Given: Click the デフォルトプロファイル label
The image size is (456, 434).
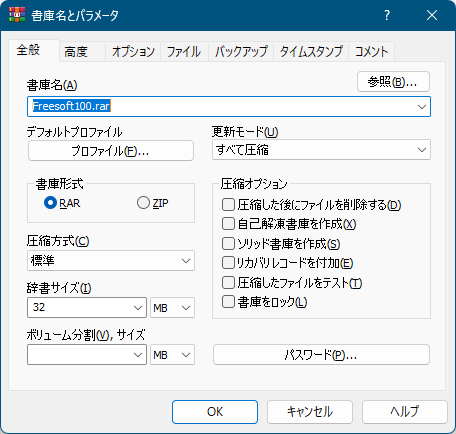Looking at the screenshot, I should [75, 132].
